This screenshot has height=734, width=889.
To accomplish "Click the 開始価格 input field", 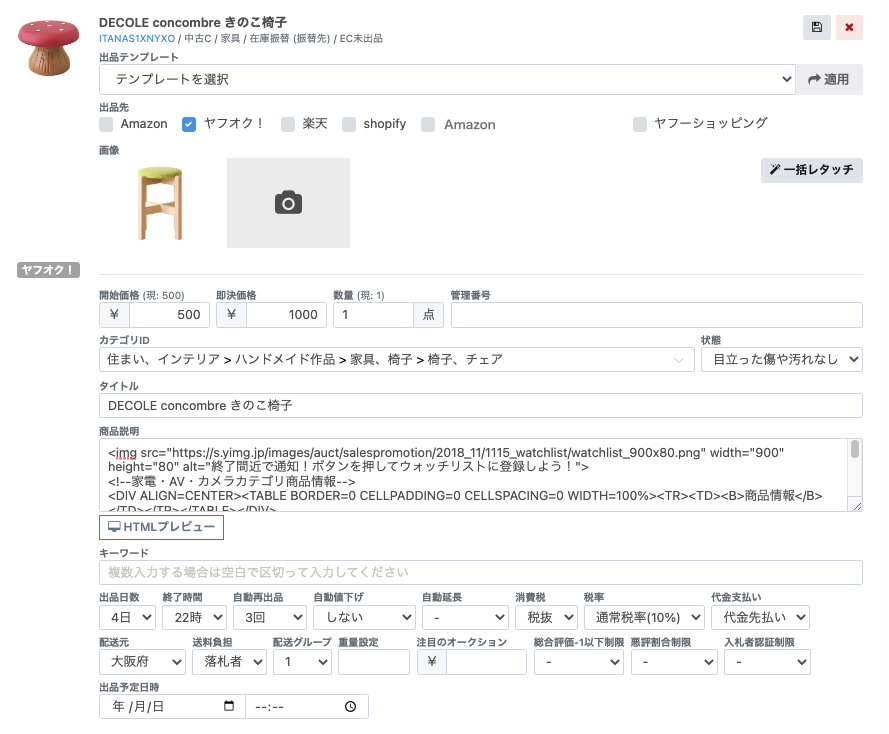I will pyautogui.click(x=169, y=315).
